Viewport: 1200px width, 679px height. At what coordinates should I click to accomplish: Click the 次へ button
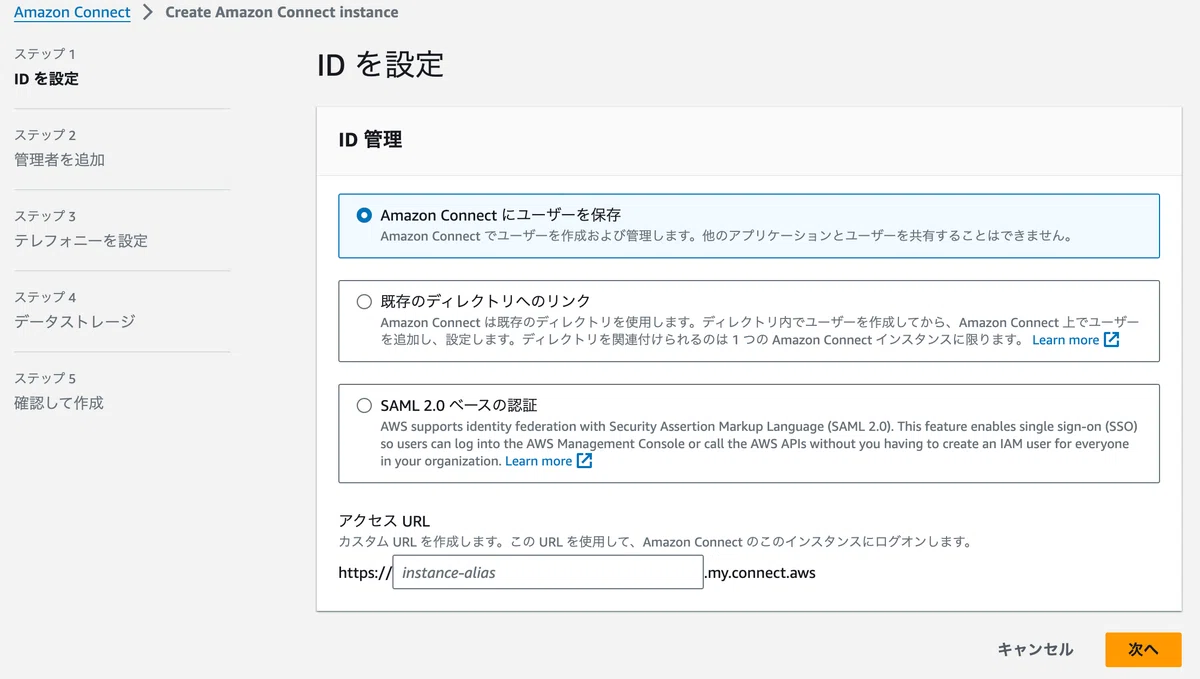click(x=1143, y=650)
